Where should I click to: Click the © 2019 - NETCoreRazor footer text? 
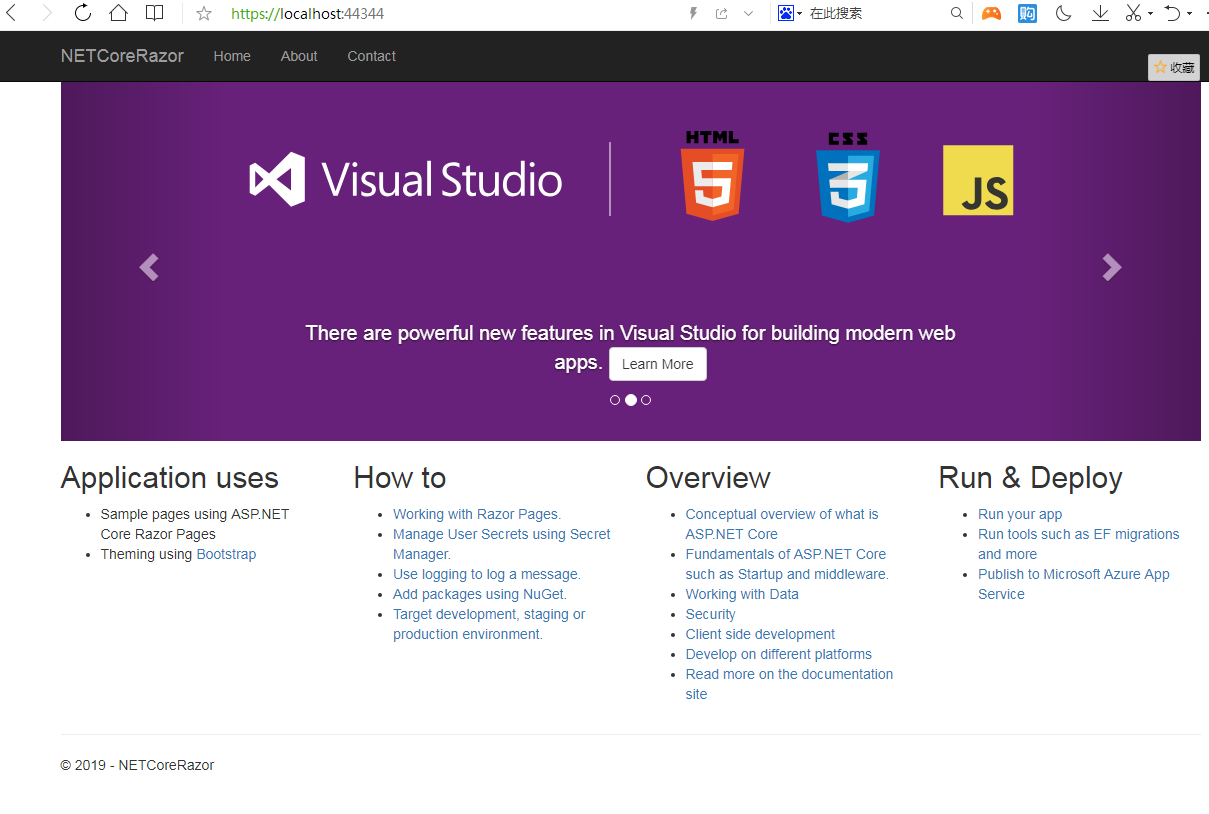(137, 765)
